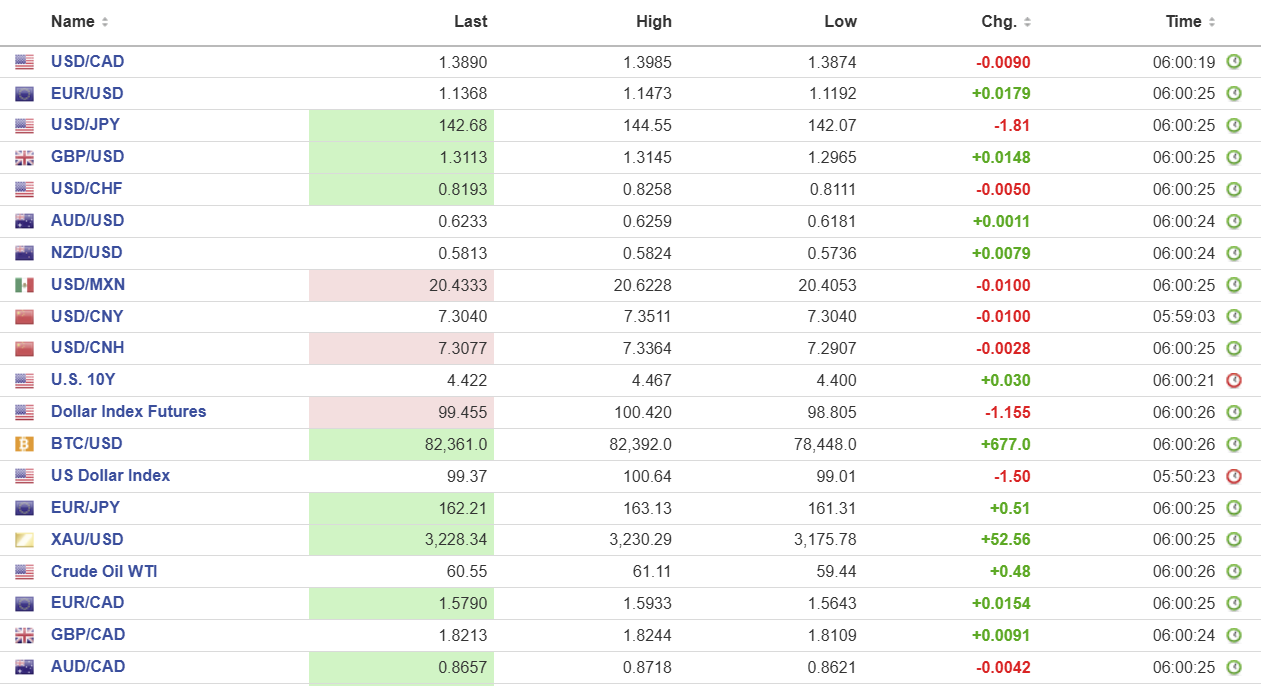Click the Bitcoin icon beside BTC/USD
Image resolution: width=1261 pixels, height=686 pixels.
tap(25, 444)
